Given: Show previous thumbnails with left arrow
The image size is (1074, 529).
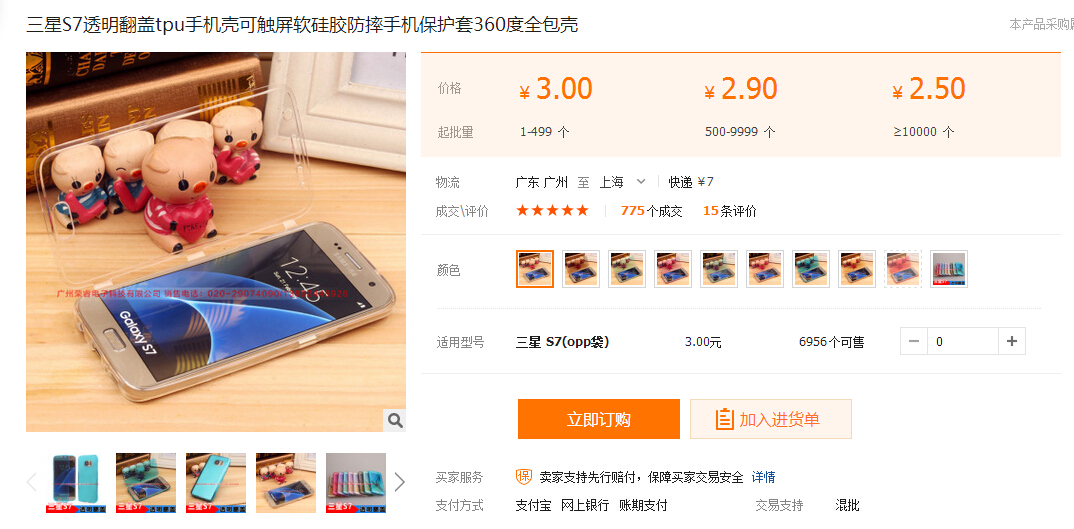Looking at the screenshot, I should [x=32, y=482].
